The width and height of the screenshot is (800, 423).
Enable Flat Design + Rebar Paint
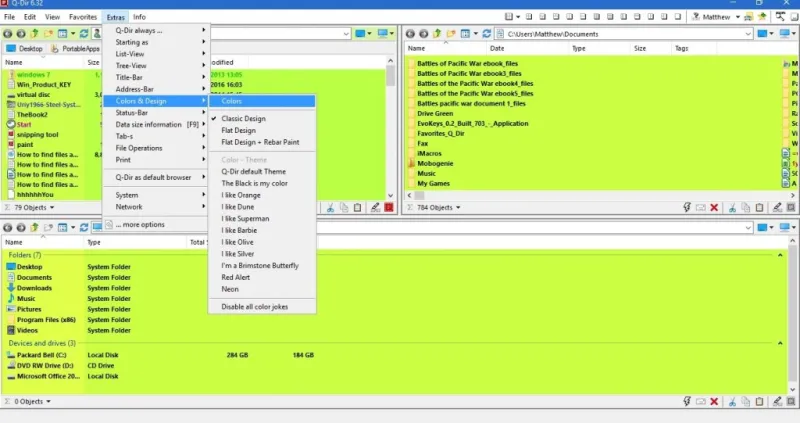click(x=259, y=141)
